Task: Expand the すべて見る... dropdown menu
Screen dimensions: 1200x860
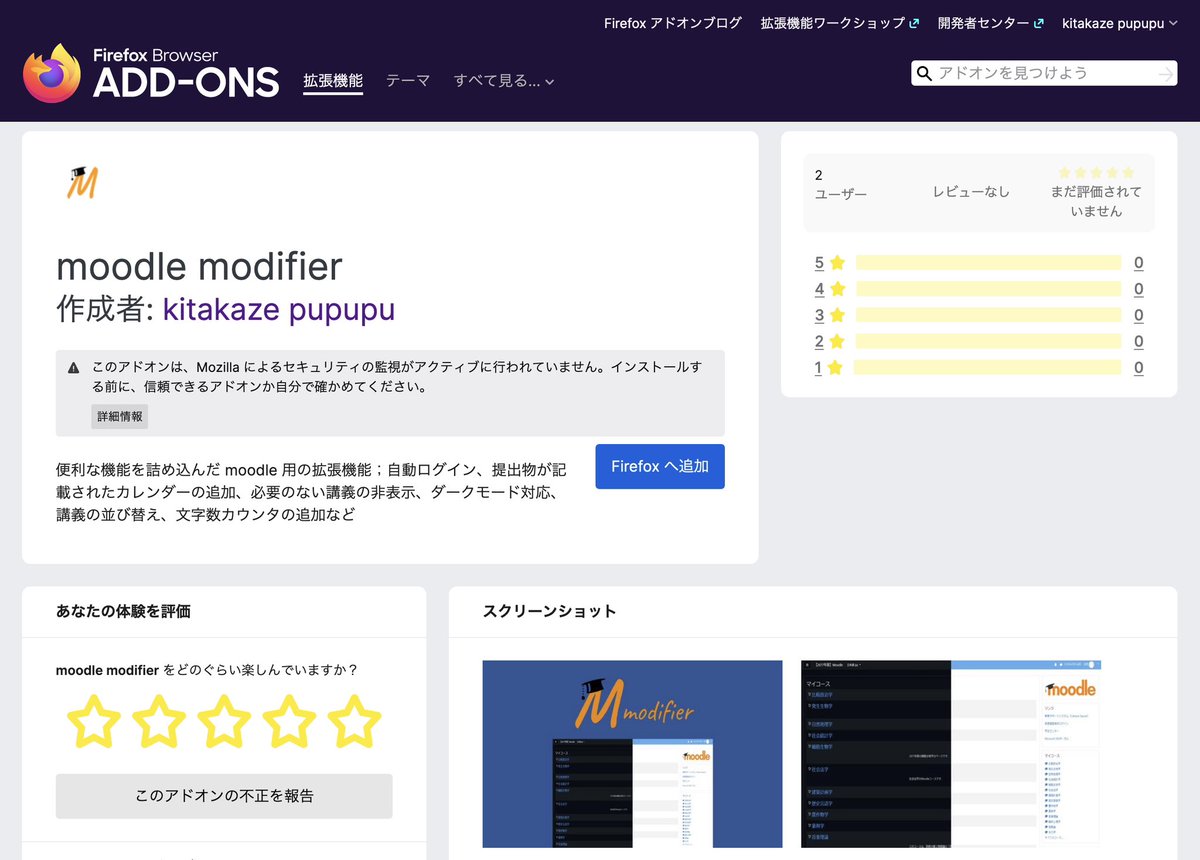Action: click(503, 81)
